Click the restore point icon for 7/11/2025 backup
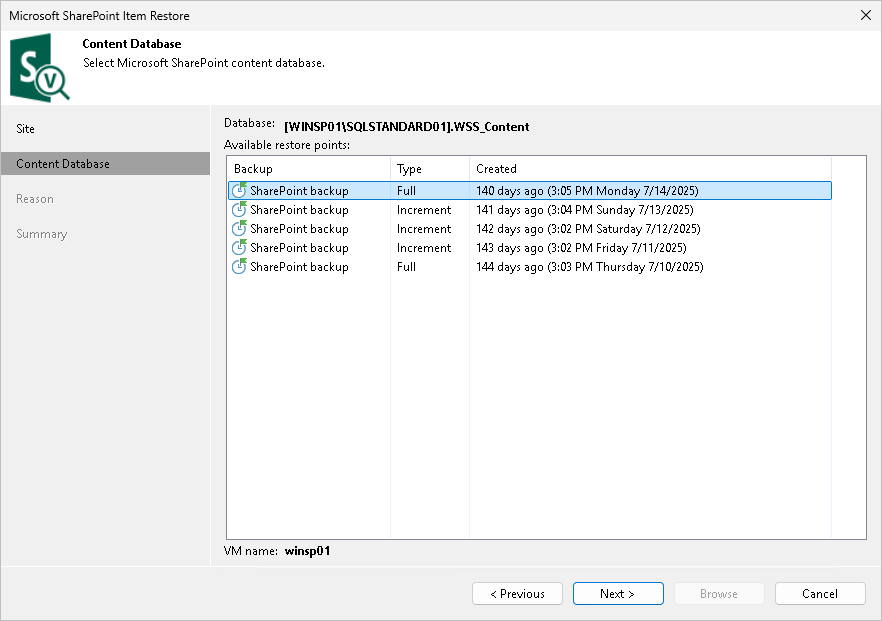Screen dimensions: 882x621 click(240, 248)
